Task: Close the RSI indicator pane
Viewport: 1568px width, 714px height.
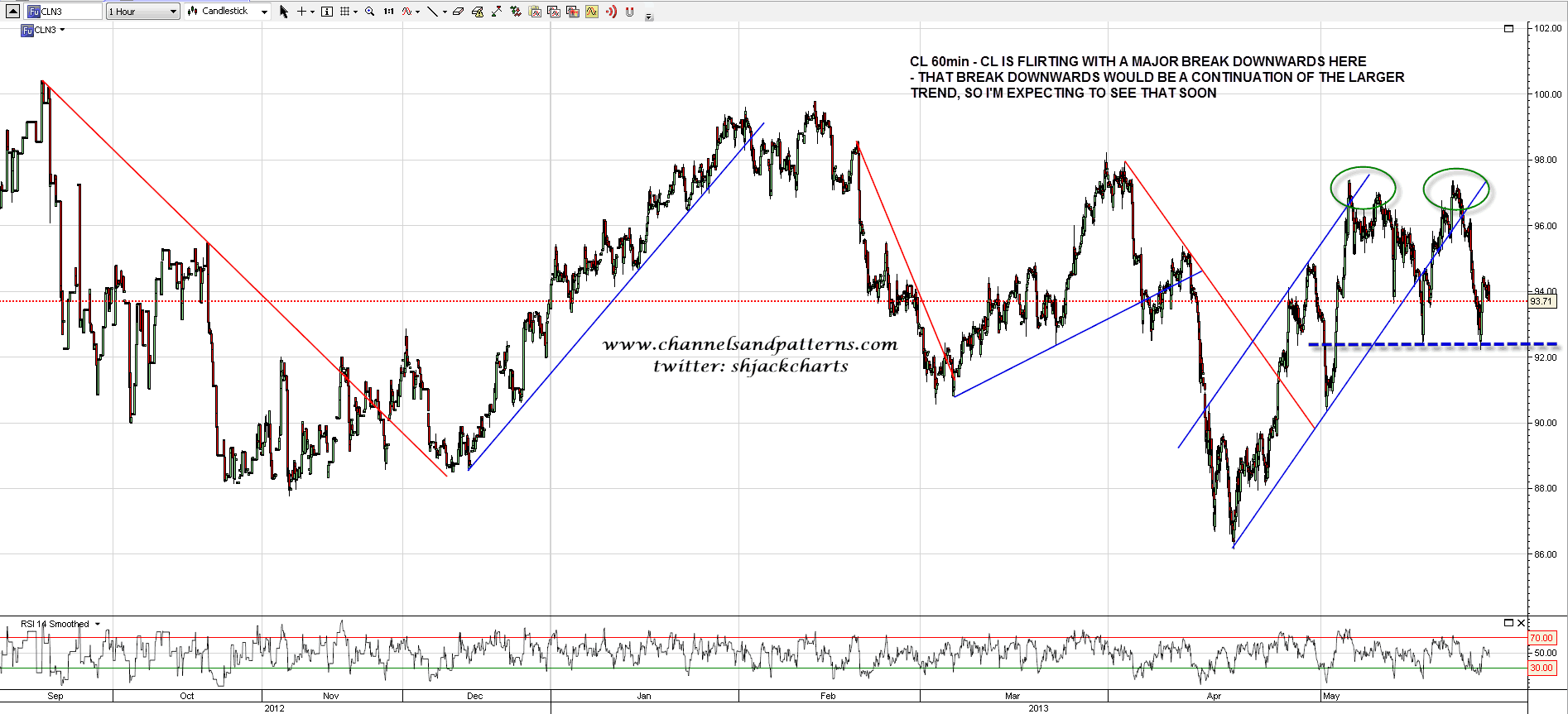Action: tap(1521, 623)
